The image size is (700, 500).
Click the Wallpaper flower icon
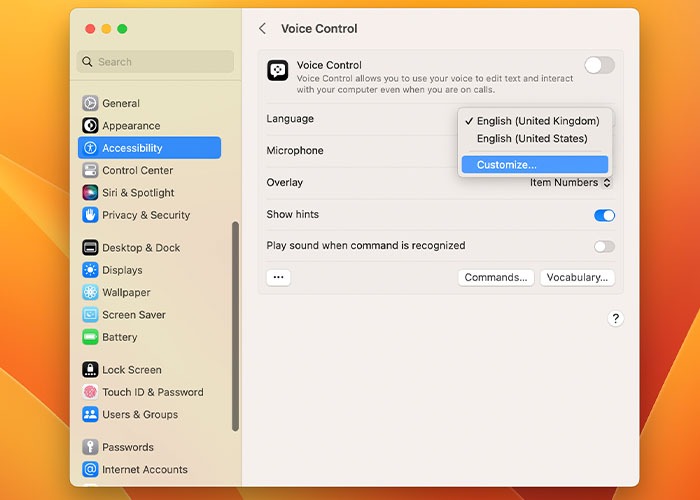pos(90,292)
